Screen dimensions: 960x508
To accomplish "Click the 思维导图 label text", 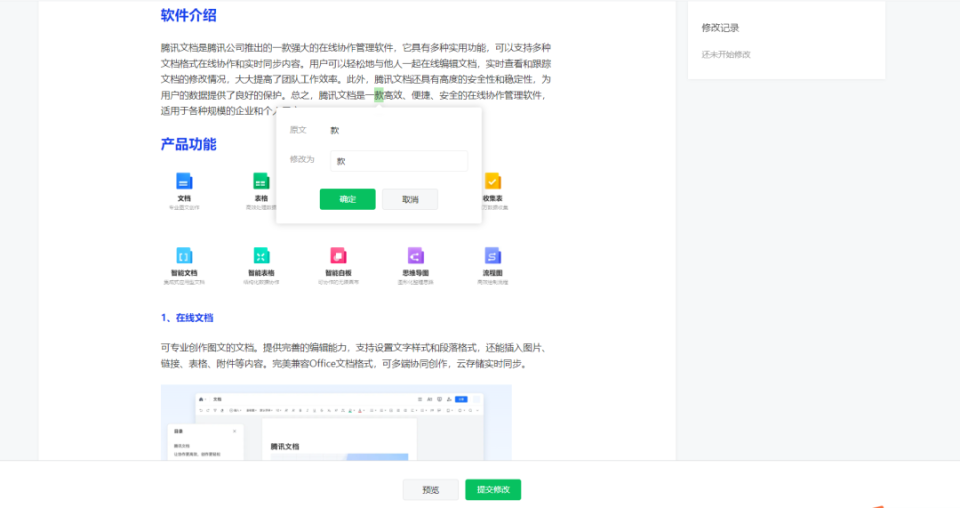I will click(416, 273).
